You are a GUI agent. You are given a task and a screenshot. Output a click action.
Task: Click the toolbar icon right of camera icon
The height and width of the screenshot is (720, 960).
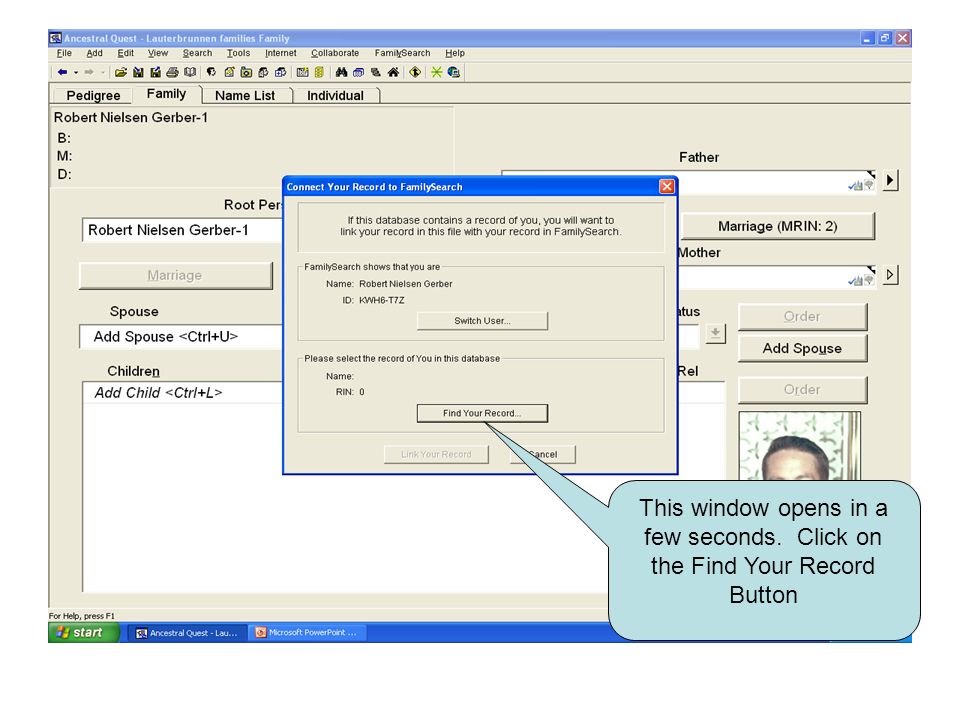[263, 72]
